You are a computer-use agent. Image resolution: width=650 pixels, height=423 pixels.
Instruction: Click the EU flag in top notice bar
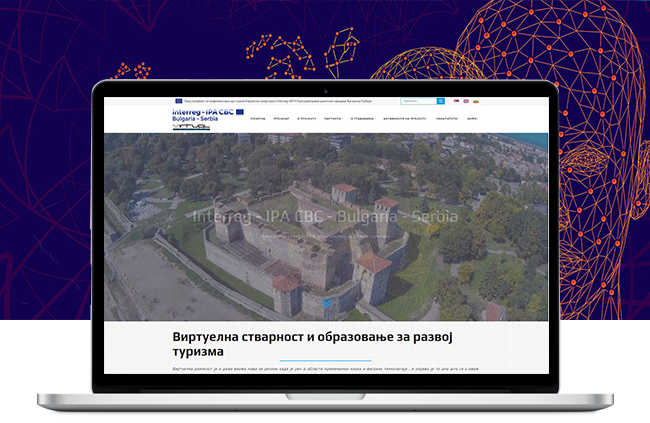point(178,101)
